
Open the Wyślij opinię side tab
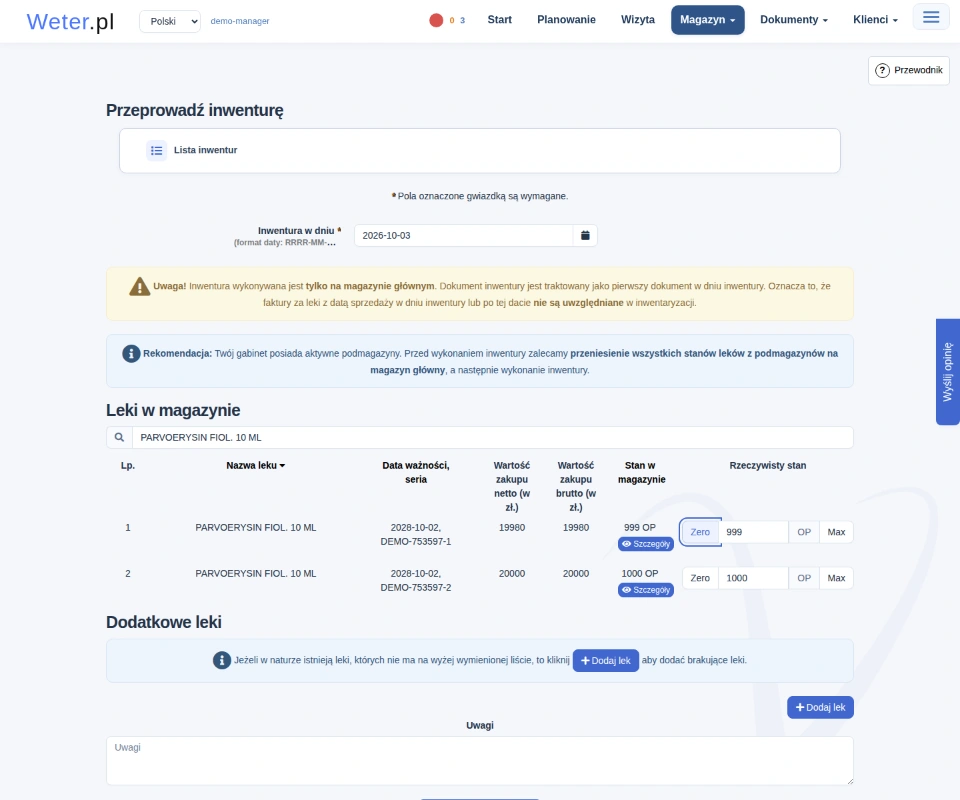tap(948, 372)
